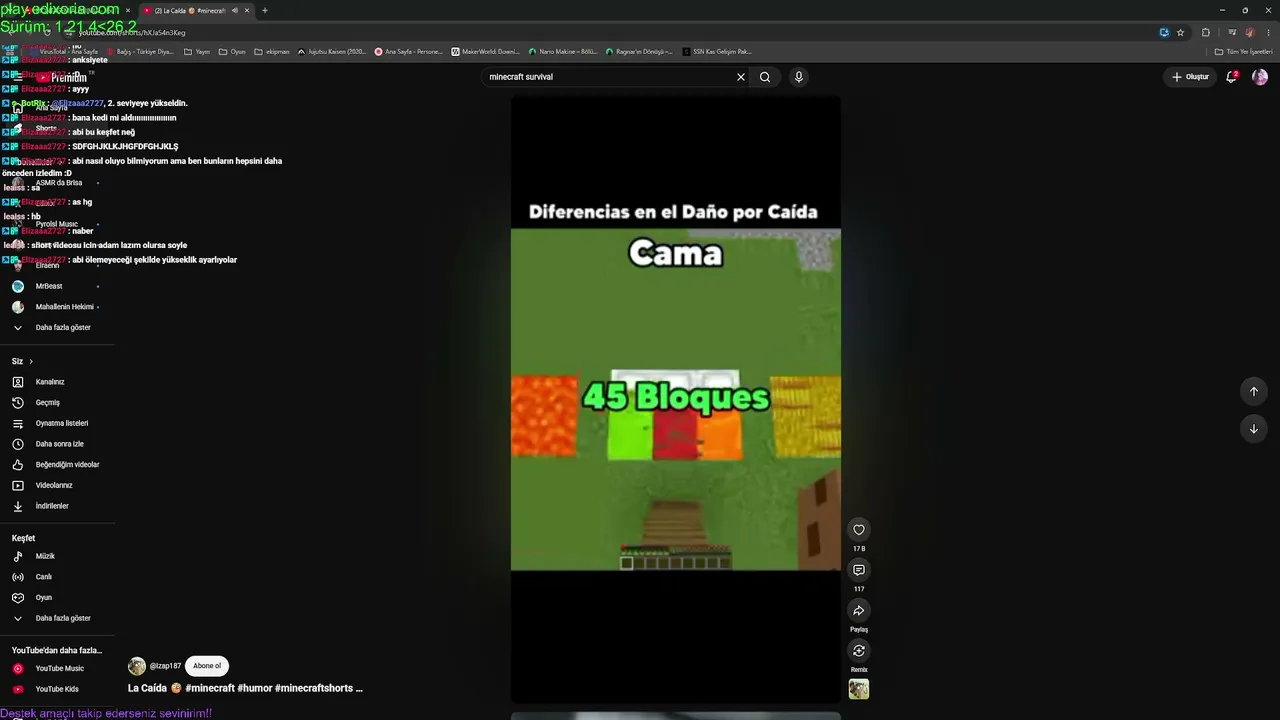
Task: Expand Keşfet list with Daha fazla göster
Action: [x=58, y=618]
